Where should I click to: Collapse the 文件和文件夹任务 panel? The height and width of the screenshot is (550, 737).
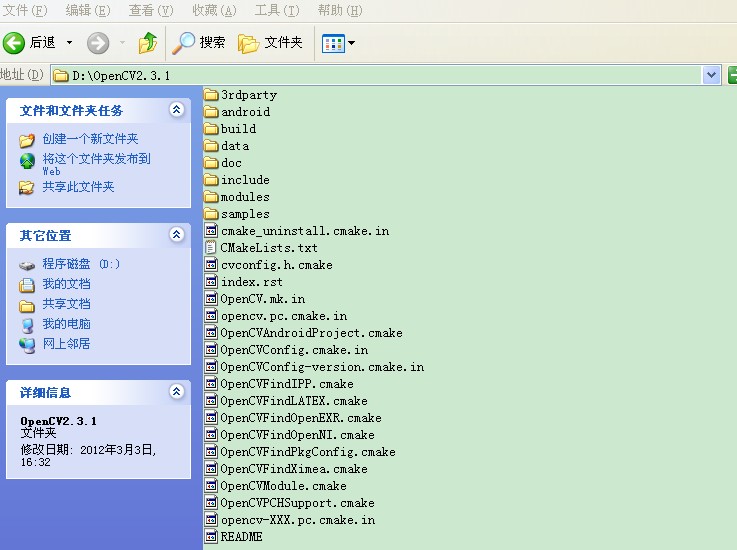tap(176, 110)
